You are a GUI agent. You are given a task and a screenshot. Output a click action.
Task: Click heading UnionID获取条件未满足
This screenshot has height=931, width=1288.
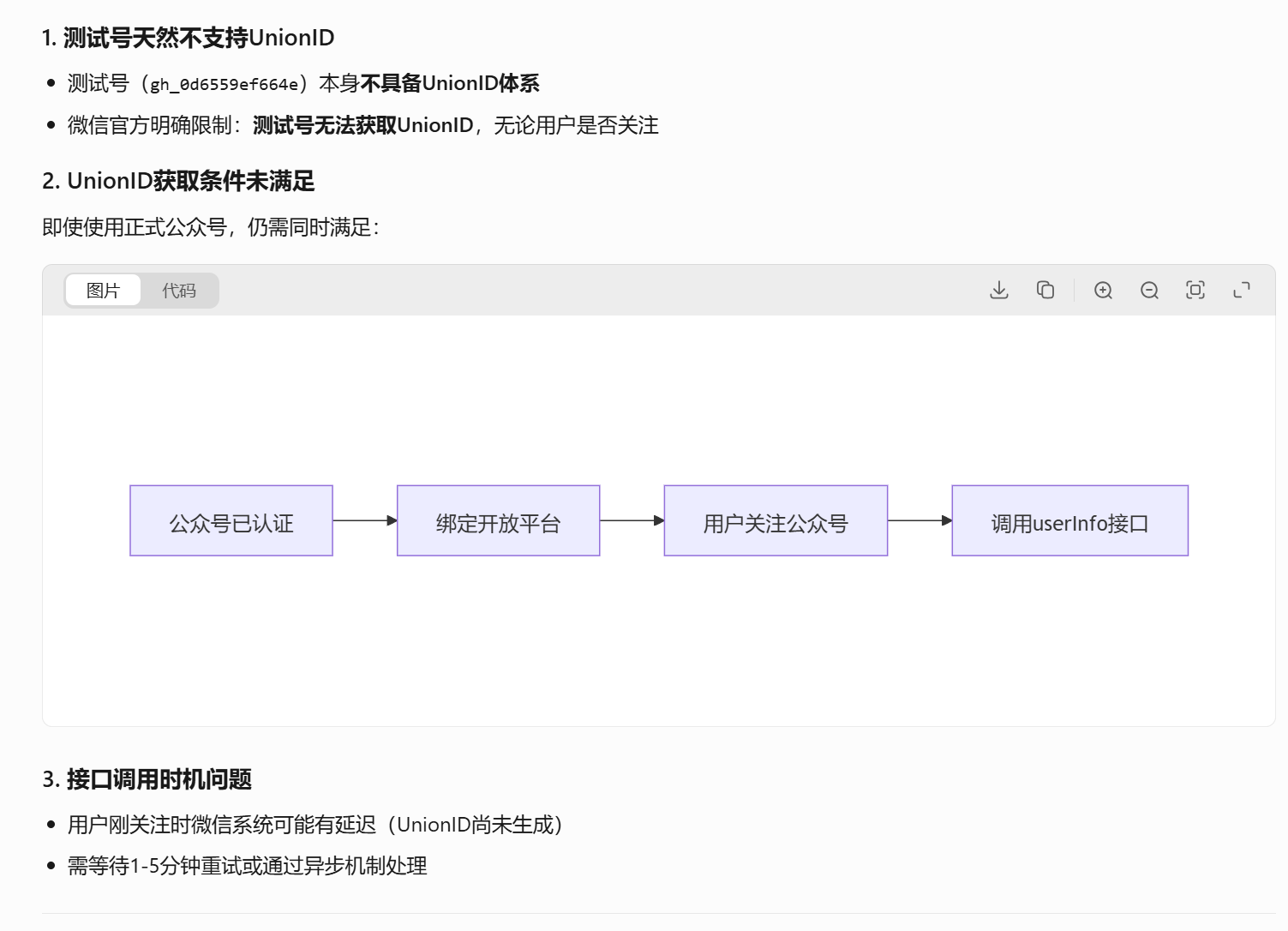(x=179, y=181)
